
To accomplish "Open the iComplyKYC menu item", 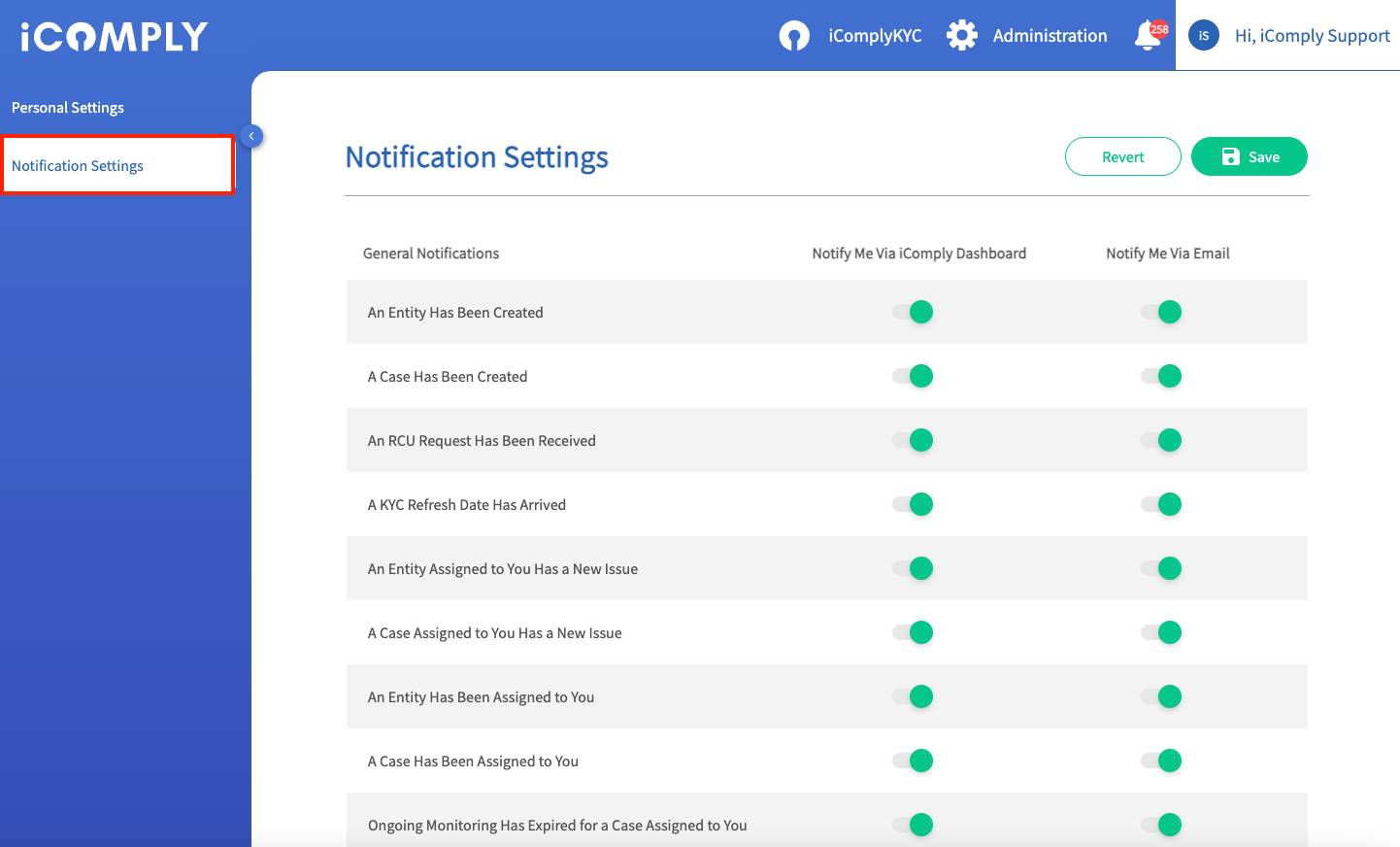I will pos(875,36).
